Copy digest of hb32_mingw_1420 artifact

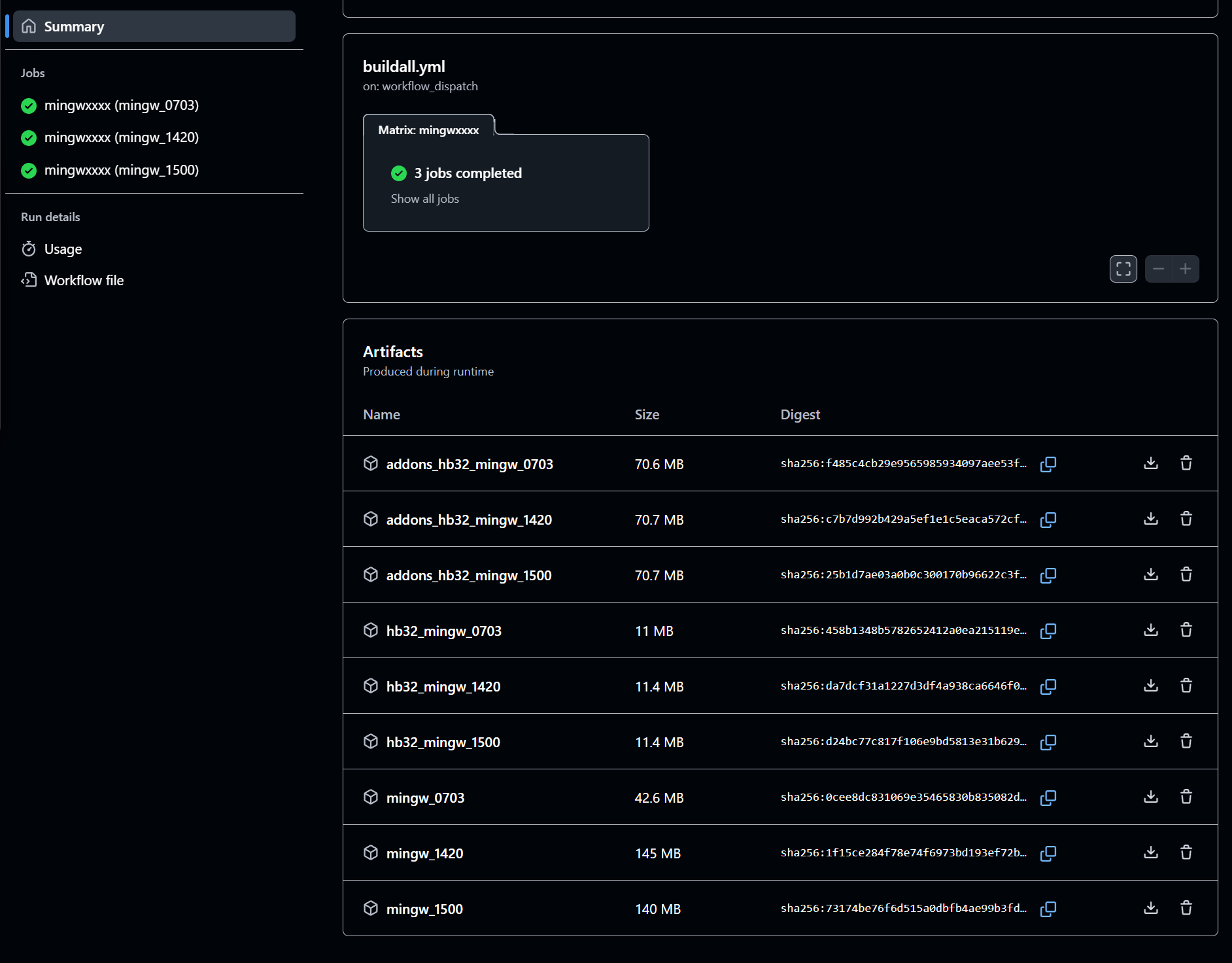(x=1048, y=686)
